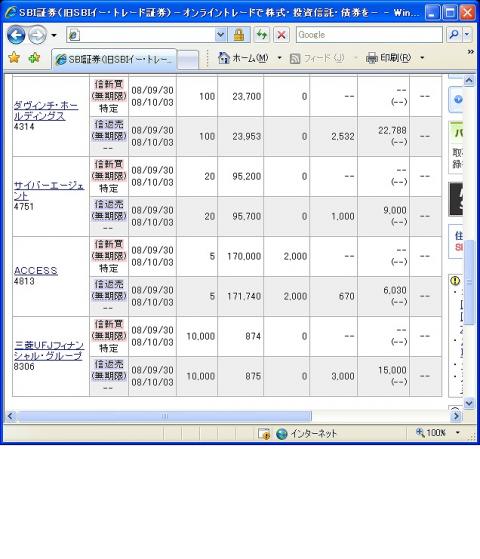Select the SBI証券 browser tab
Screen dimensions: 480x559
tap(114, 59)
